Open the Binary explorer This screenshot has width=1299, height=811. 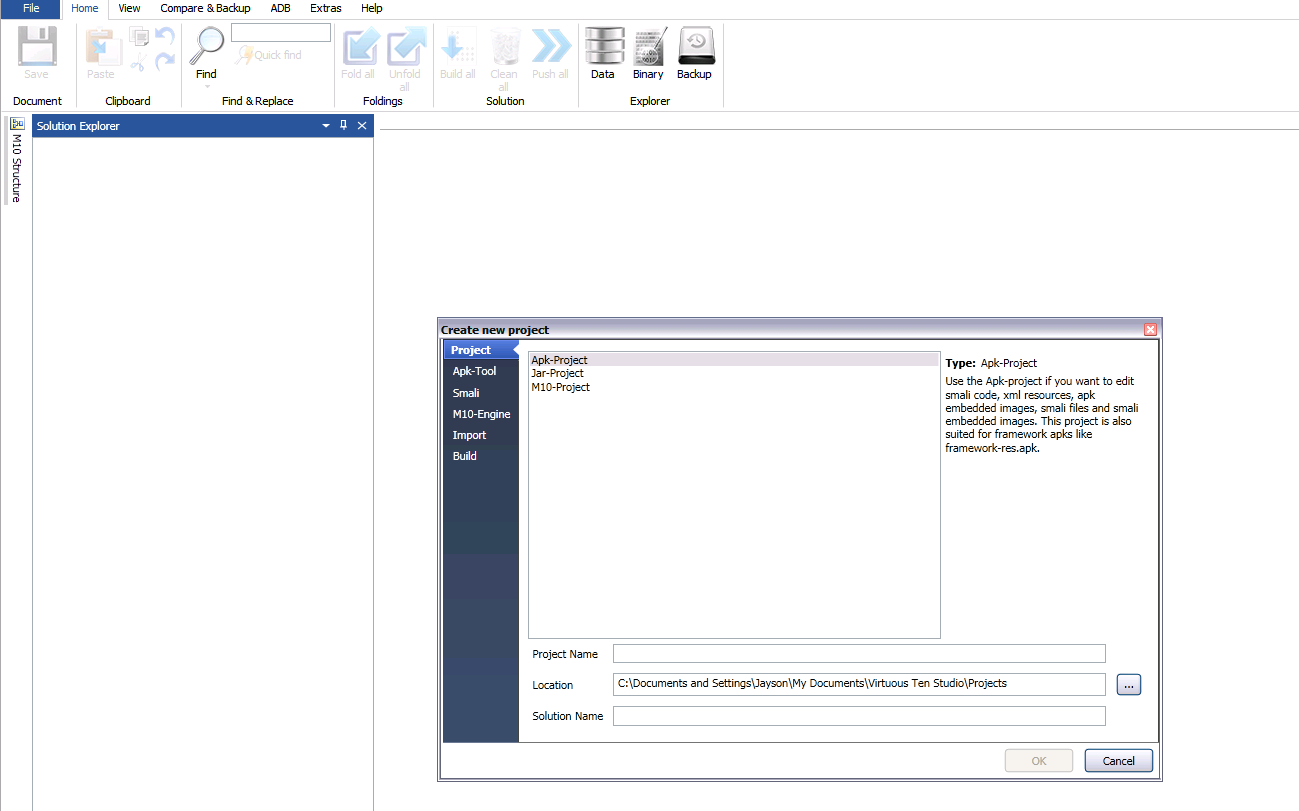(x=648, y=53)
